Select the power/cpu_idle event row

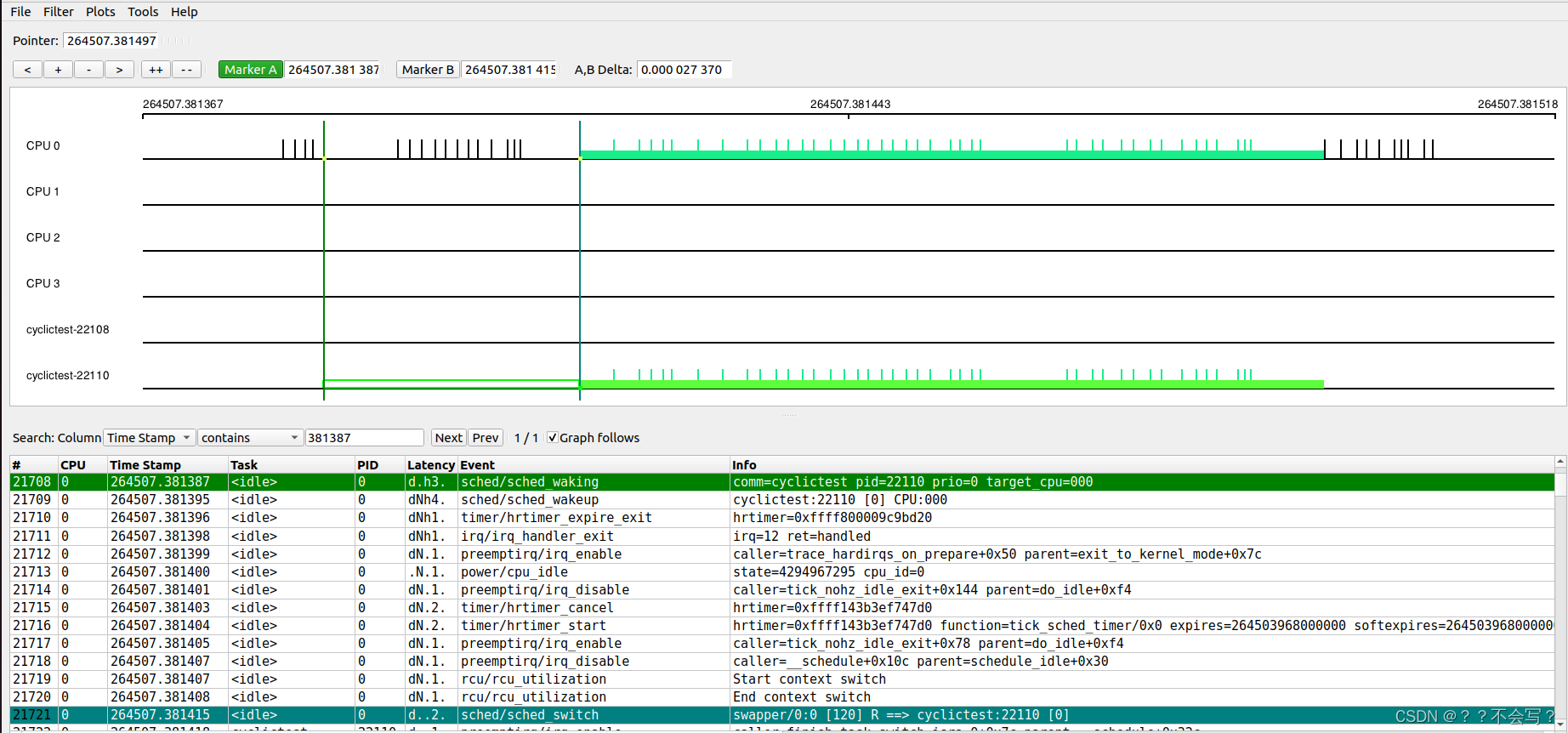tap(782, 572)
